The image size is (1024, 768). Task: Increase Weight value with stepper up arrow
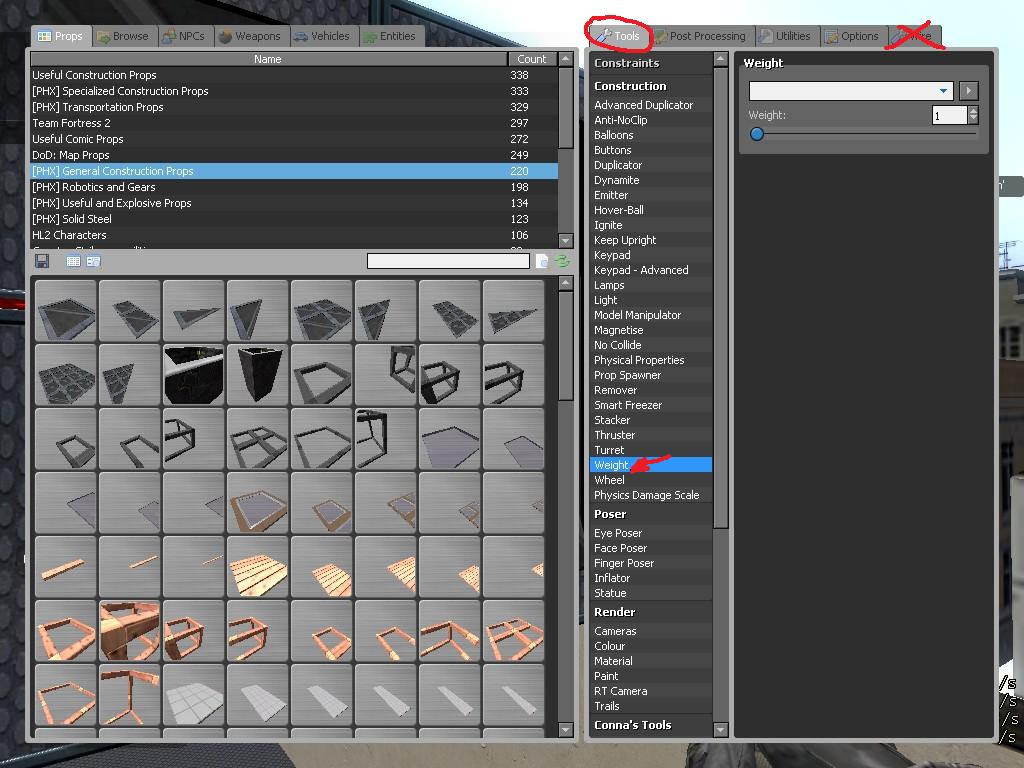click(973, 111)
